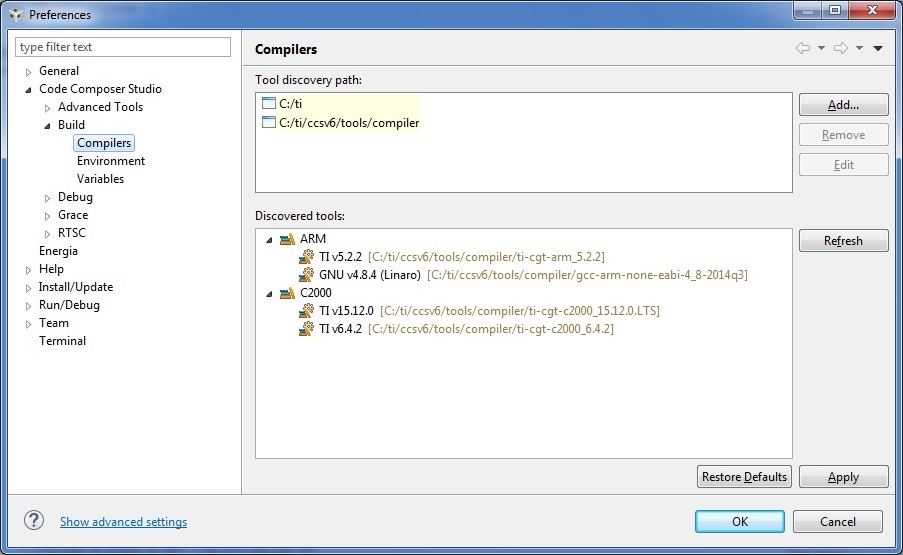The width and height of the screenshot is (903, 555).
Task: Select the General preferences label
Action: [59, 71]
